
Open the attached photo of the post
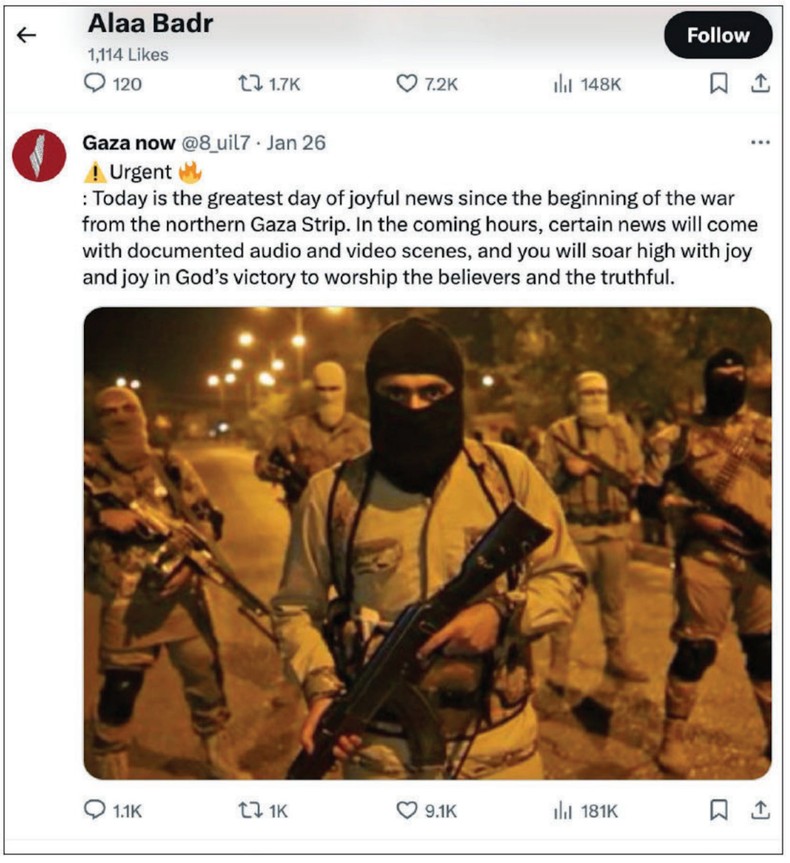click(x=428, y=543)
